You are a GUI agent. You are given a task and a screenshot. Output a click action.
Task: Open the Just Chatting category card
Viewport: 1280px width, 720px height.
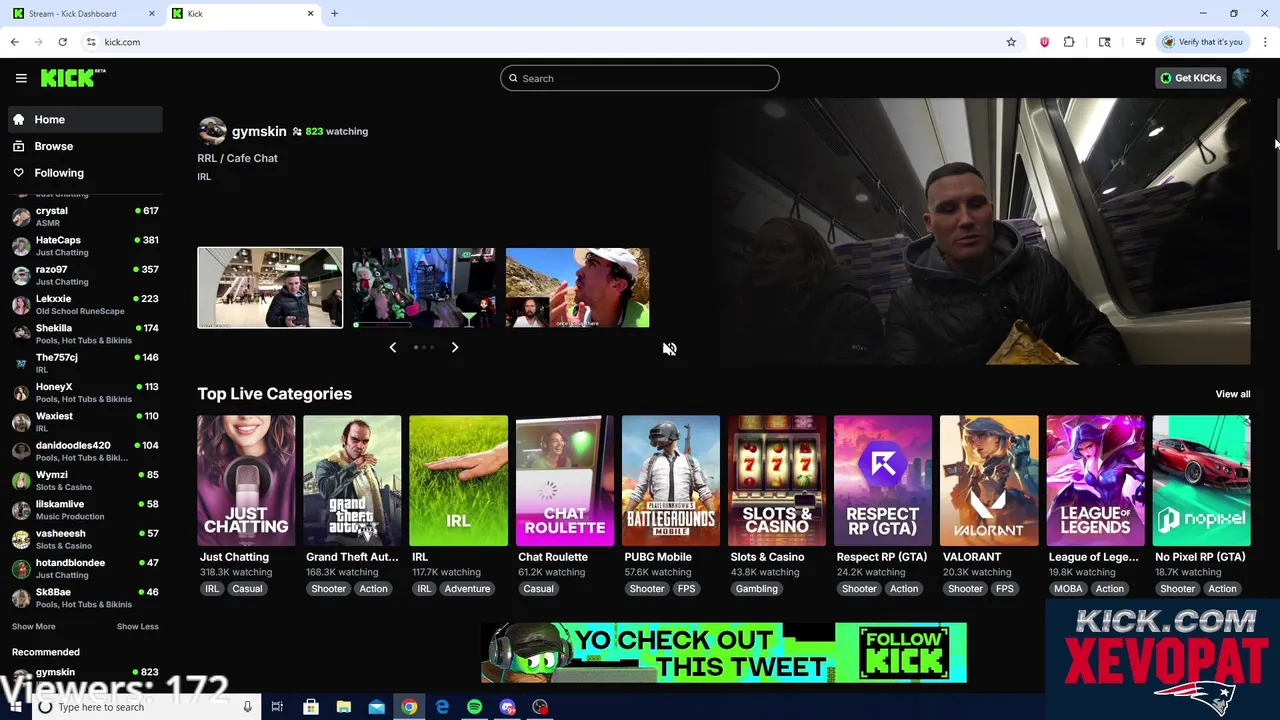tap(246, 481)
